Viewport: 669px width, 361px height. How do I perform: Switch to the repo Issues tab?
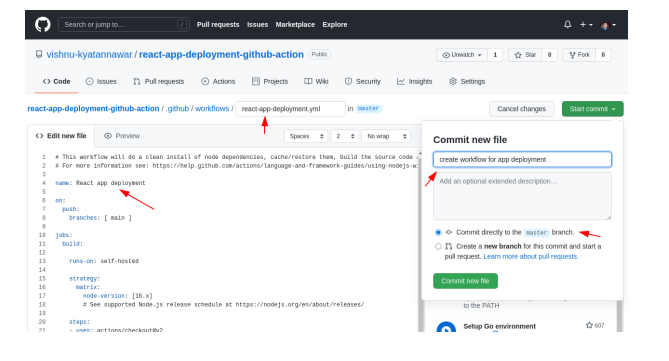101,82
